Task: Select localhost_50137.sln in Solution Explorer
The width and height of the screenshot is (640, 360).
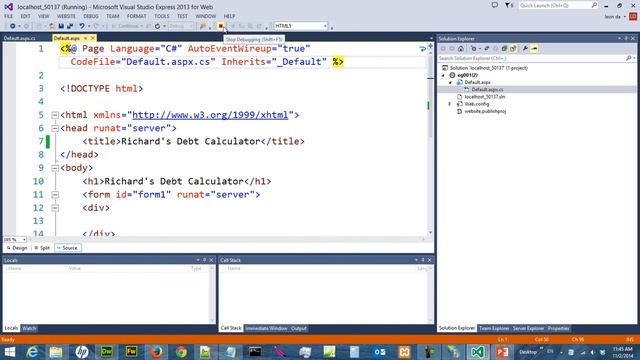Action: click(484, 97)
